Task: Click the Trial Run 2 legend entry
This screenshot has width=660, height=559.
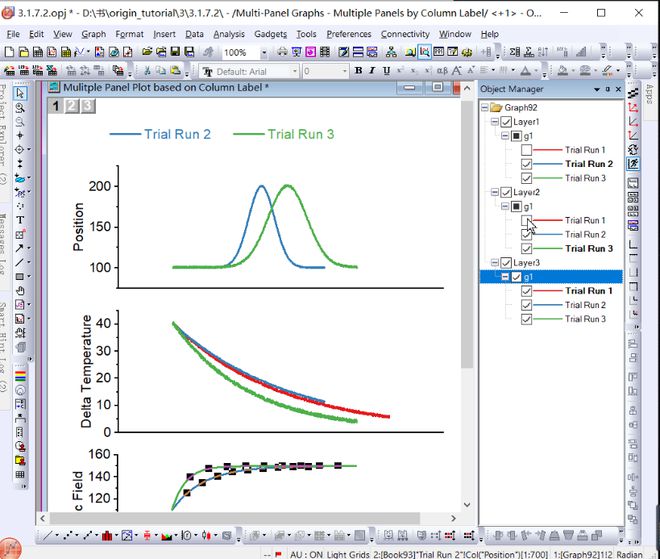Action: click(160, 134)
